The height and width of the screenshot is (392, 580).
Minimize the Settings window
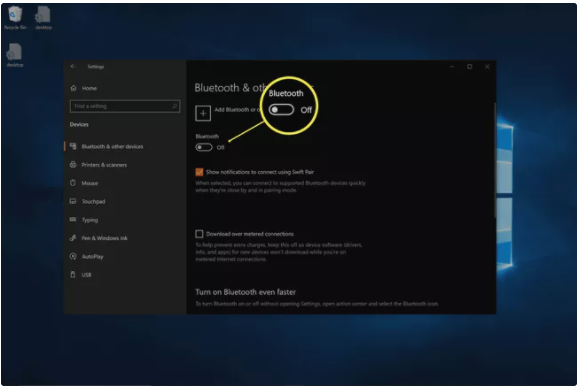tap(452, 67)
